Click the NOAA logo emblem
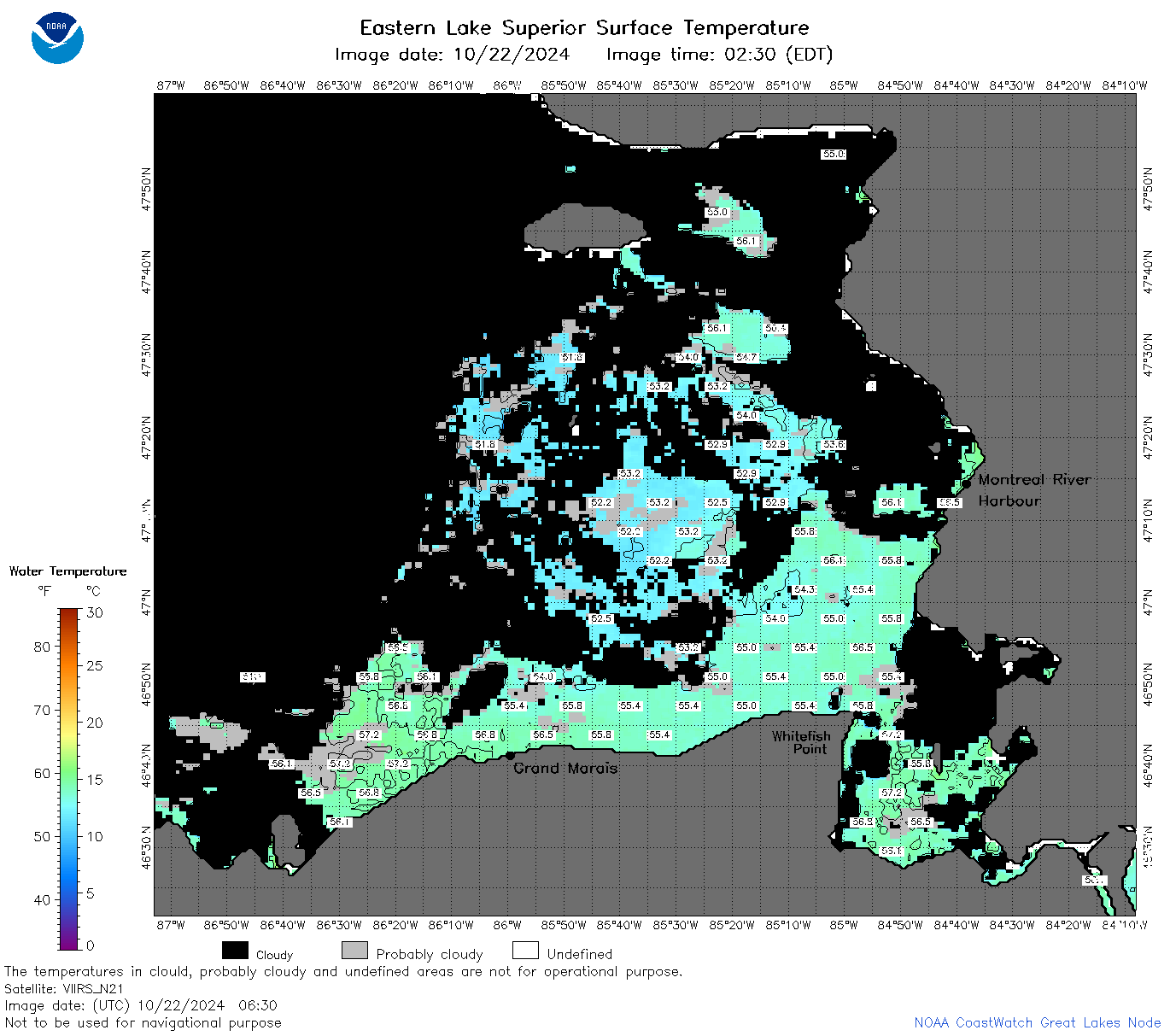Screen dimensions: 1170x1036 coord(57,38)
